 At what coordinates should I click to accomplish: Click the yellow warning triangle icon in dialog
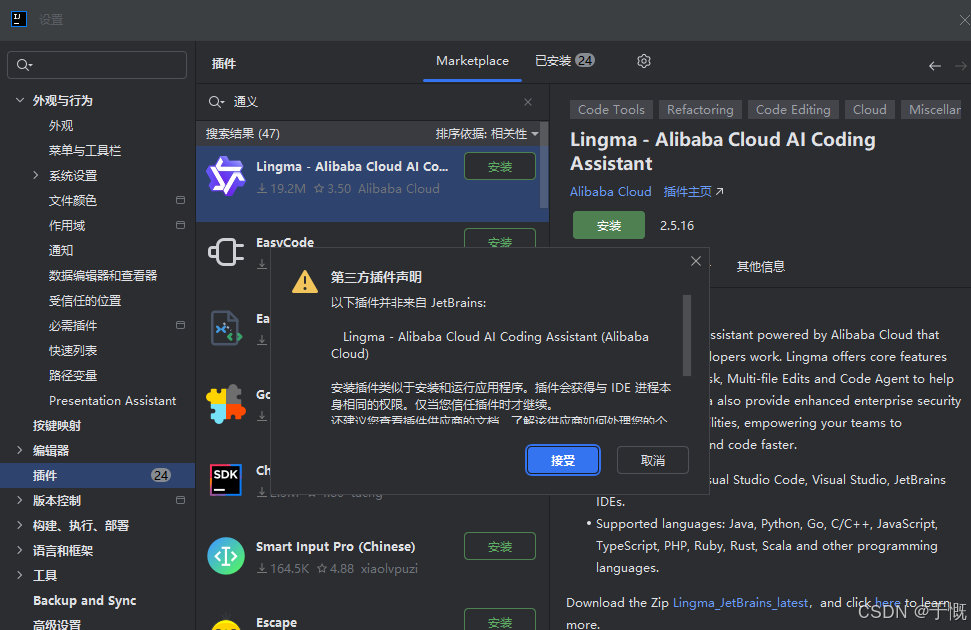pos(305,281)
